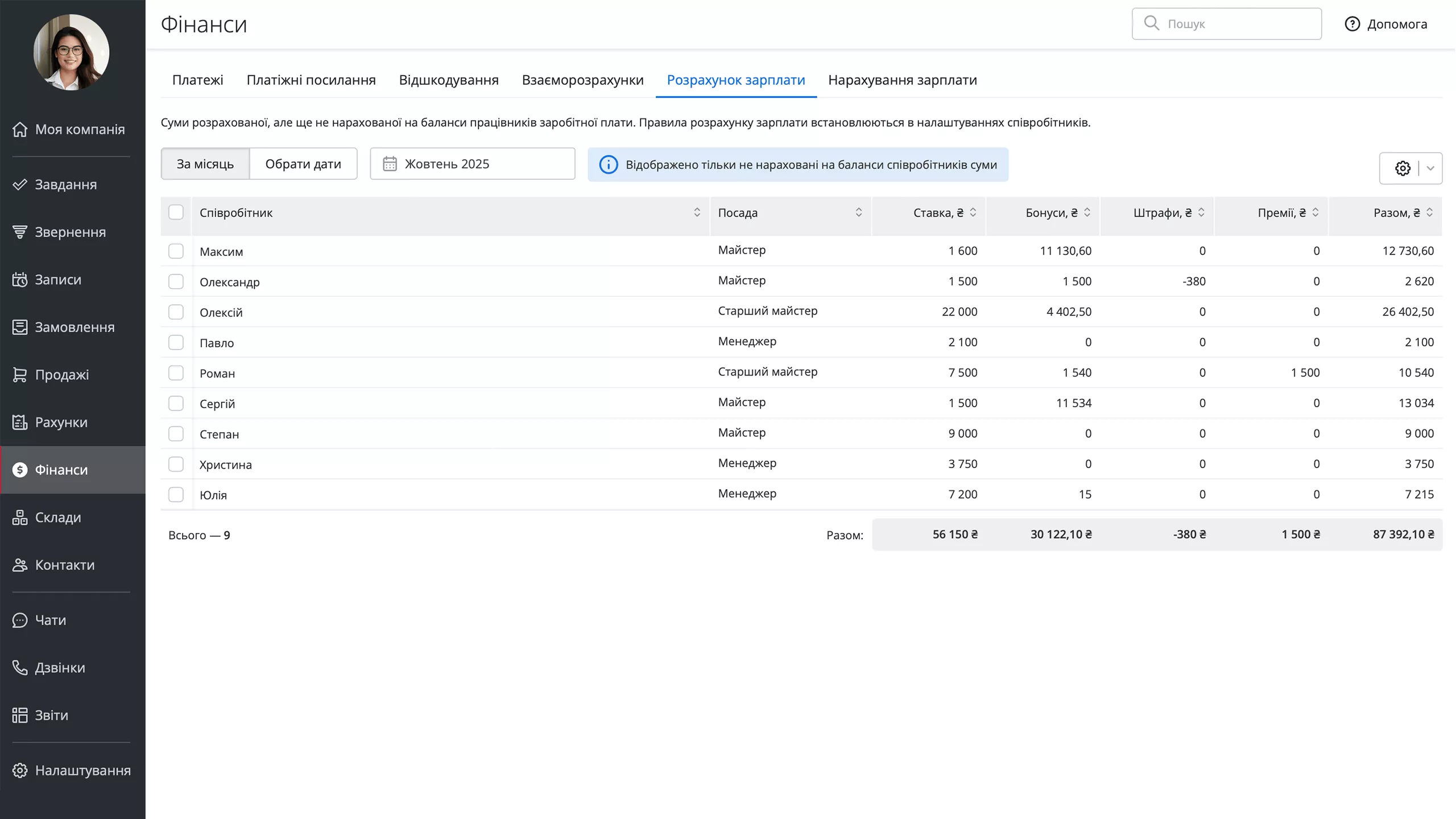This screenshot has height=819, width=1456.
Task: Select the checkbox for Роман row
Action: pyautogui.click(x=176, y=373)
